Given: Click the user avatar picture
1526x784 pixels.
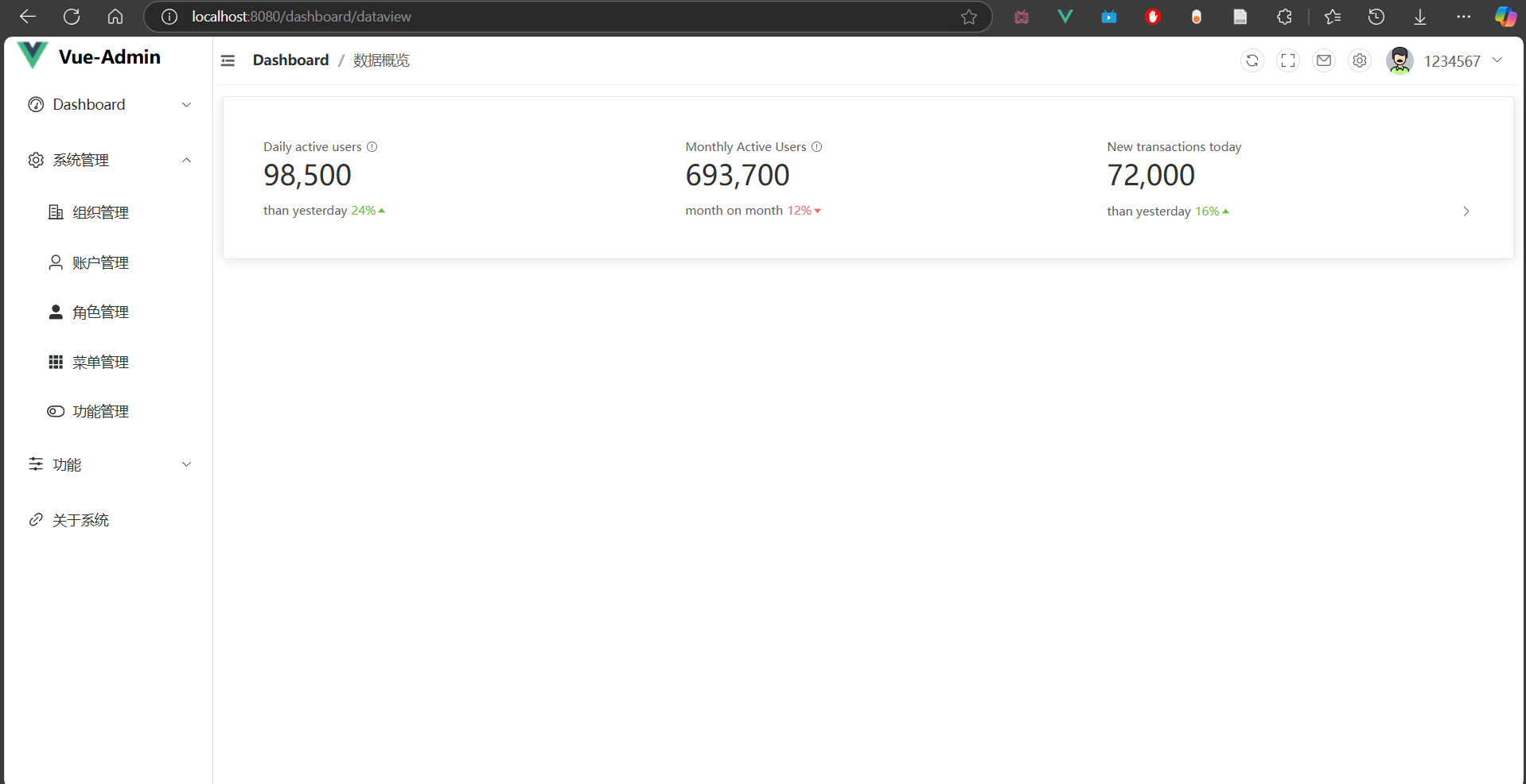Looking at the screenshot, I should point(1399,60).
